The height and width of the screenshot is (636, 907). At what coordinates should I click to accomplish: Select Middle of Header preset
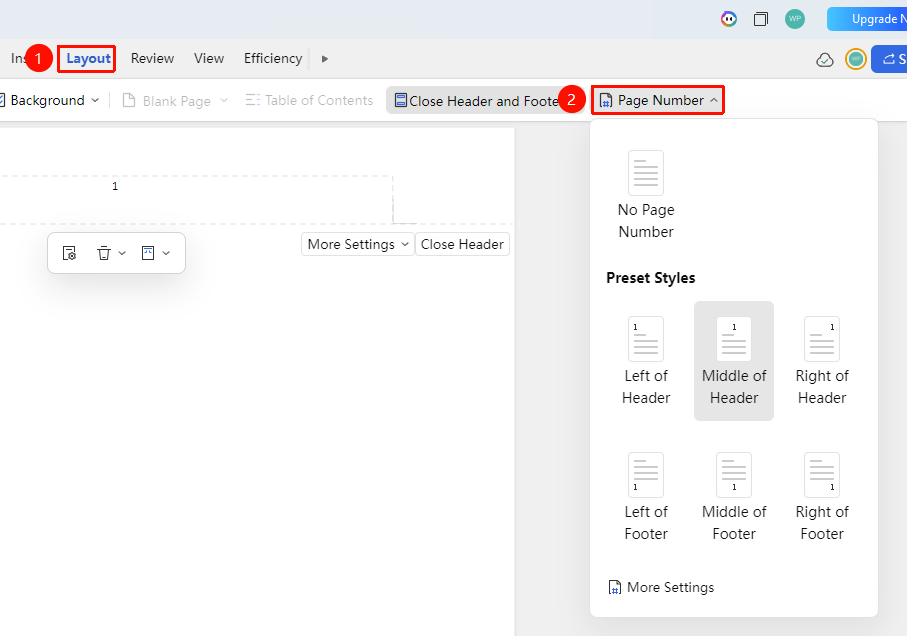[x=734, y=361]
